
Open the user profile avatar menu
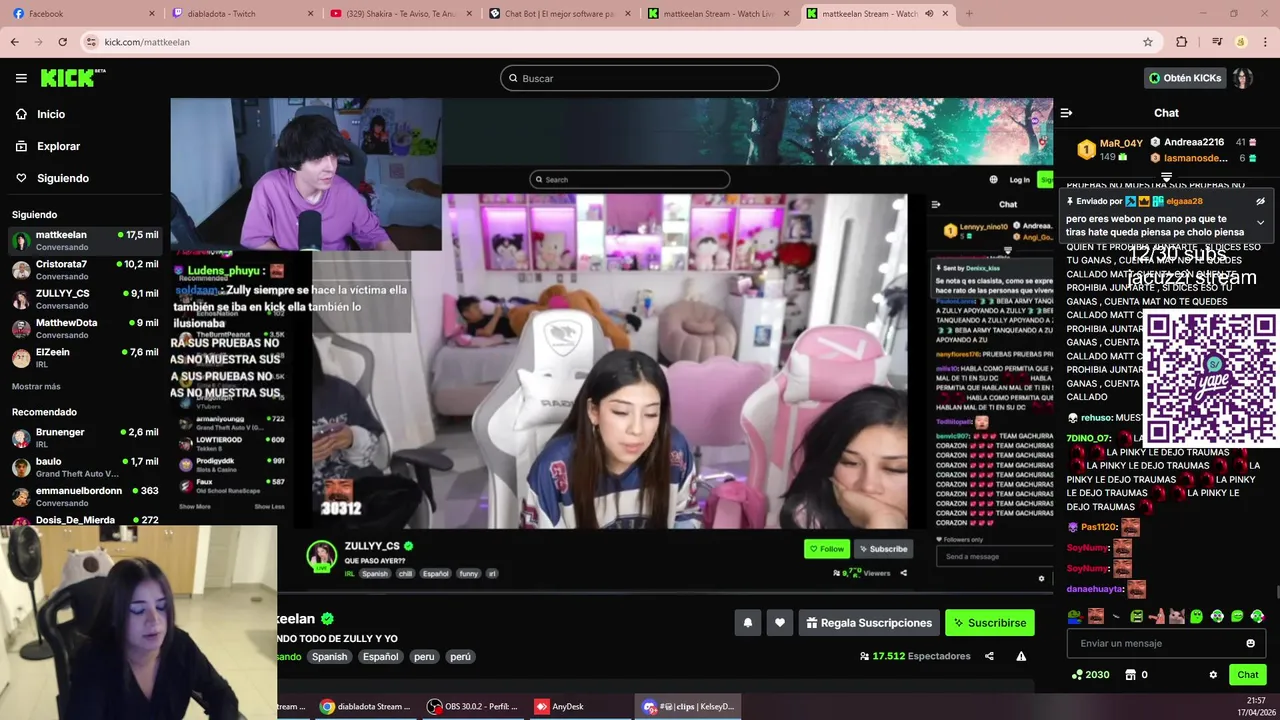pyautogui.click(x=1243, y=78)
